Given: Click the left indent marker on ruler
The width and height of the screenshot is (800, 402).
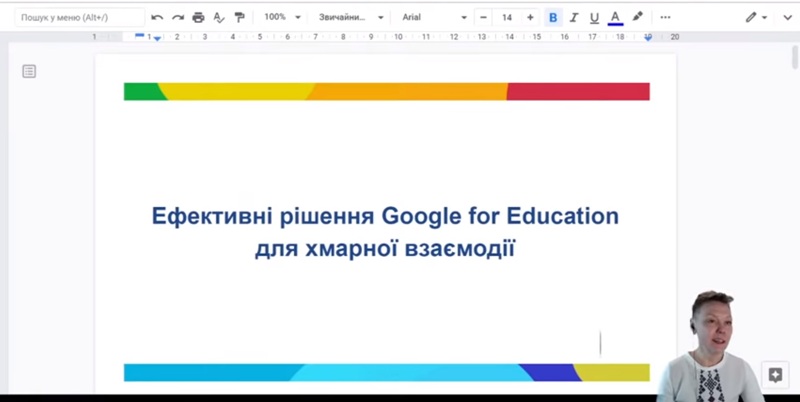Looking at the screenshot, I should [157, 39].
